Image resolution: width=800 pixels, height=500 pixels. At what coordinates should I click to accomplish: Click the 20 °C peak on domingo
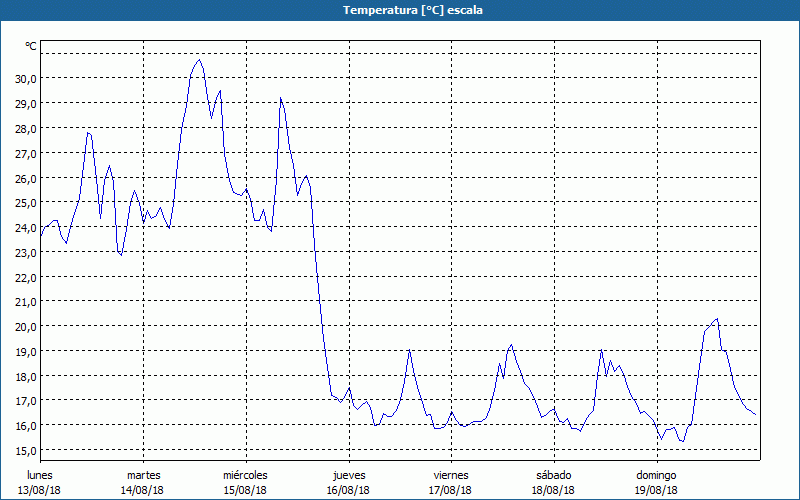(717, 319)
